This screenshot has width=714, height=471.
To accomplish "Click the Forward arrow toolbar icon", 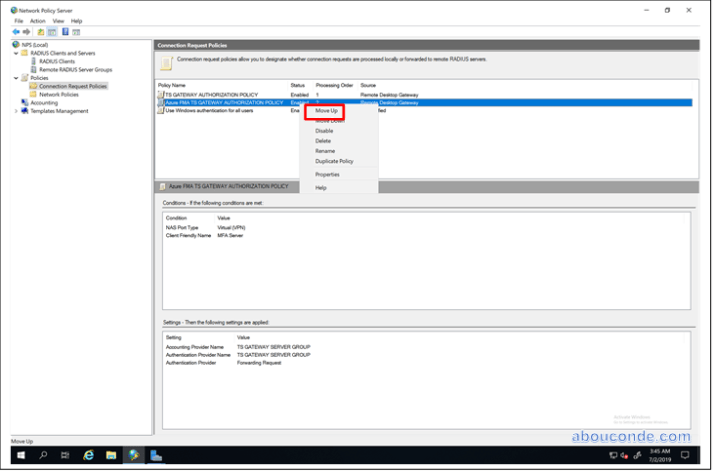I will pos(27,31).
